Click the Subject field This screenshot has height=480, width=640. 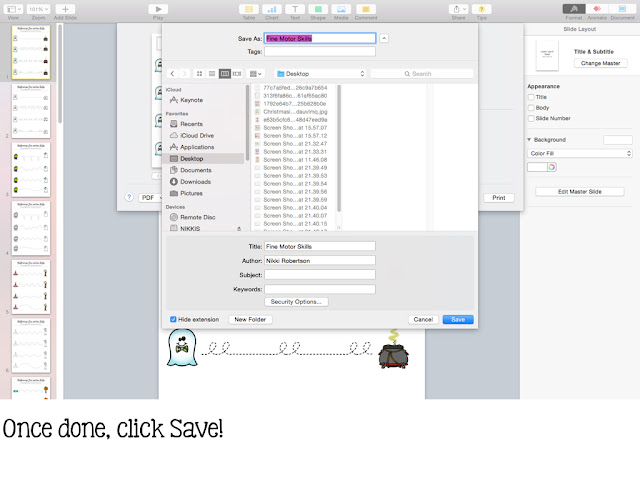coord(320,275)
